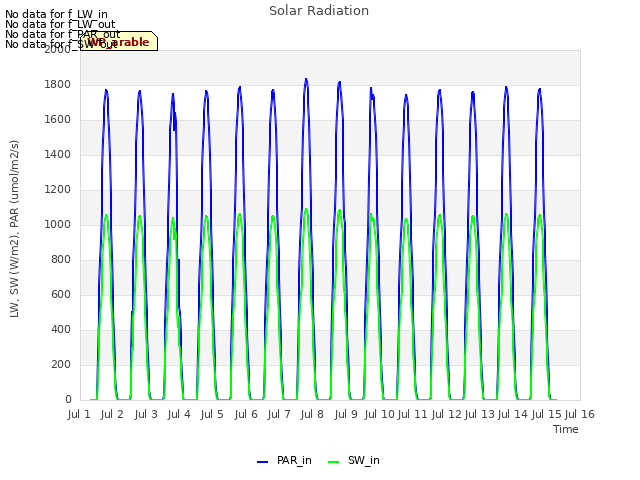Image resolution: width=640 pixels, height=480 pixels.
Task: Click the Jul 5 x-axis tick label
Action: point(212,414)
